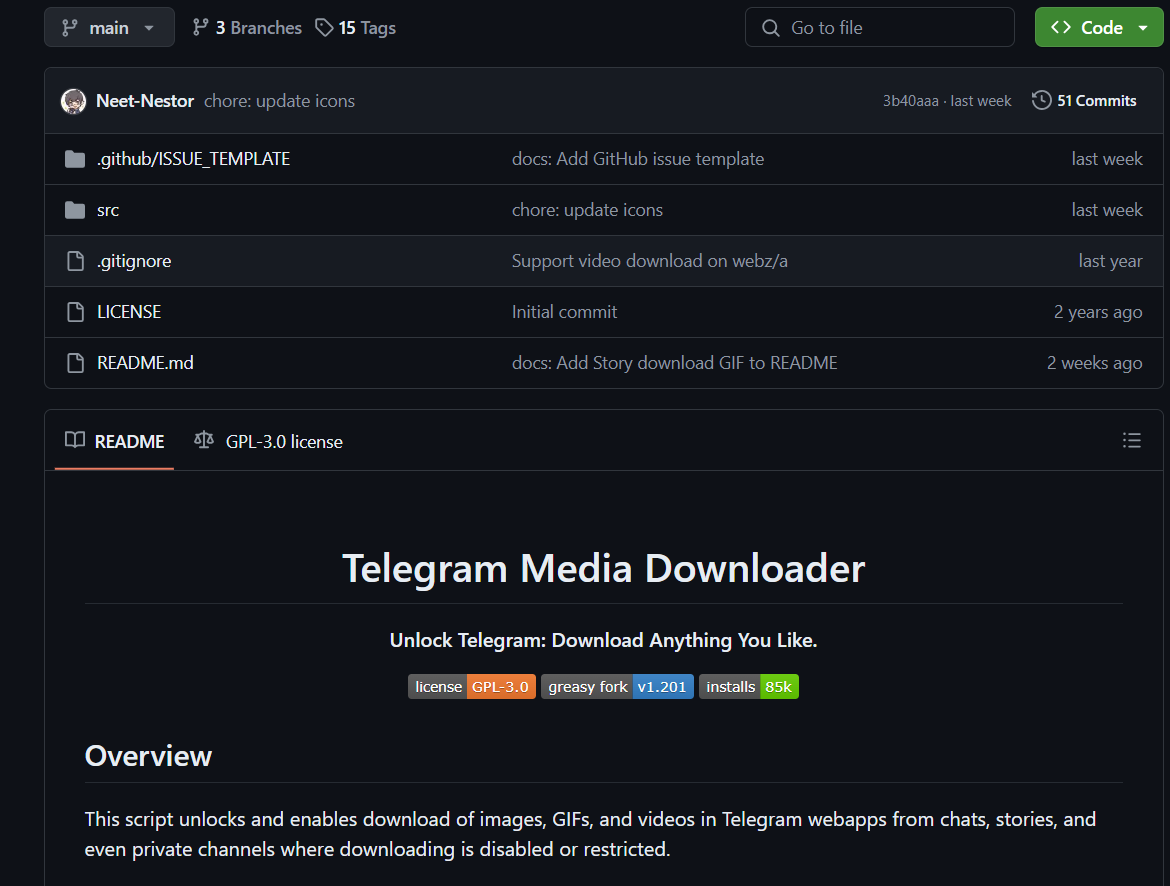
Task: Open the commit history via clock icon
Action: point(1041,100)
